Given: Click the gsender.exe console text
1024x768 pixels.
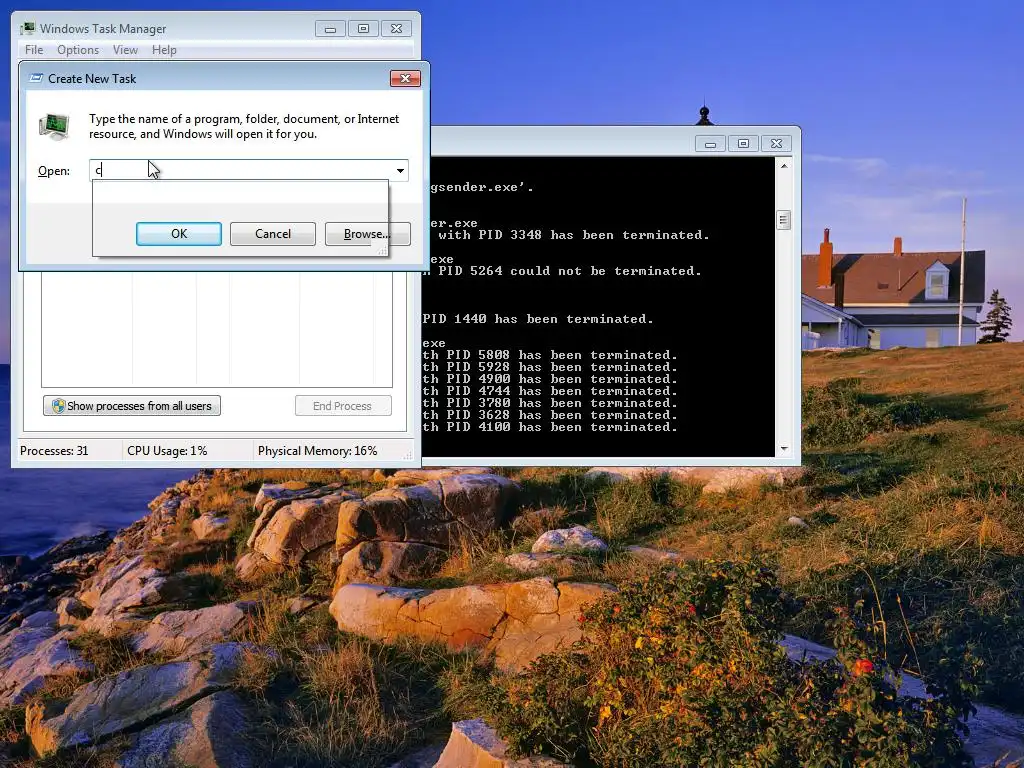Looking at the screenshot, I should [482, 187].
